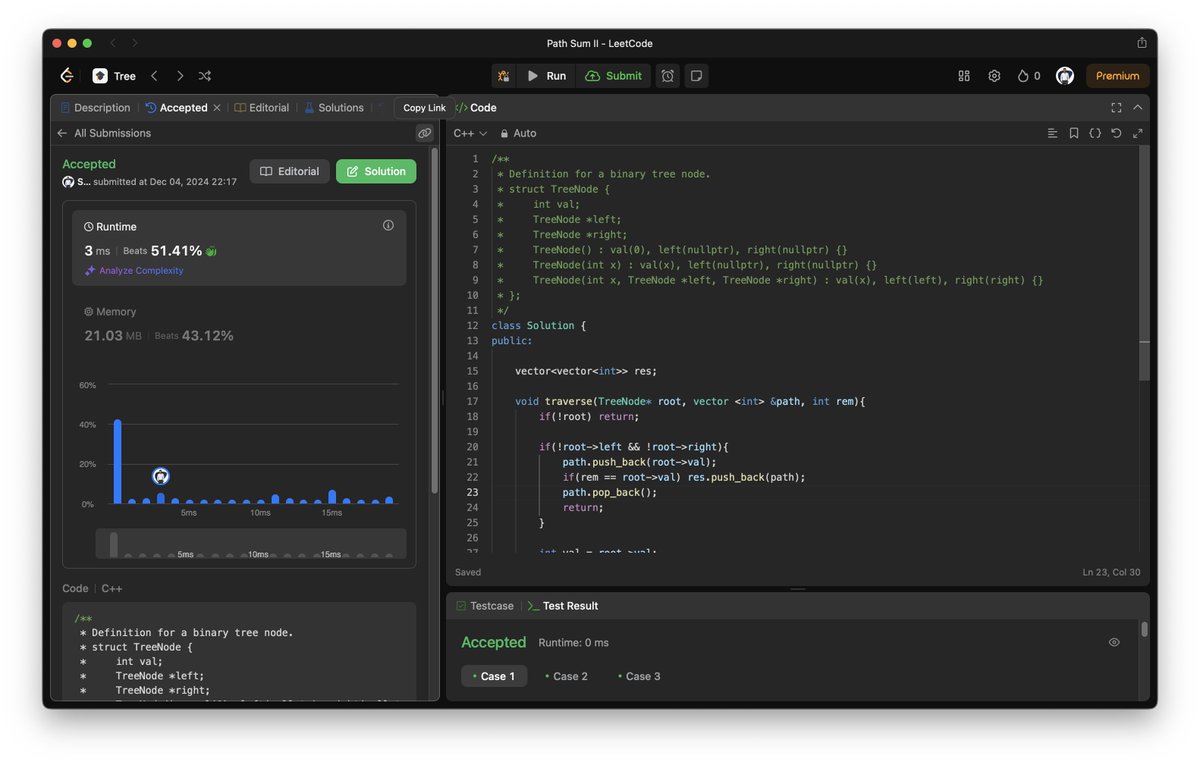
Task: Click the window forward arrow in title bar
Action: click(x=135, y=43)
